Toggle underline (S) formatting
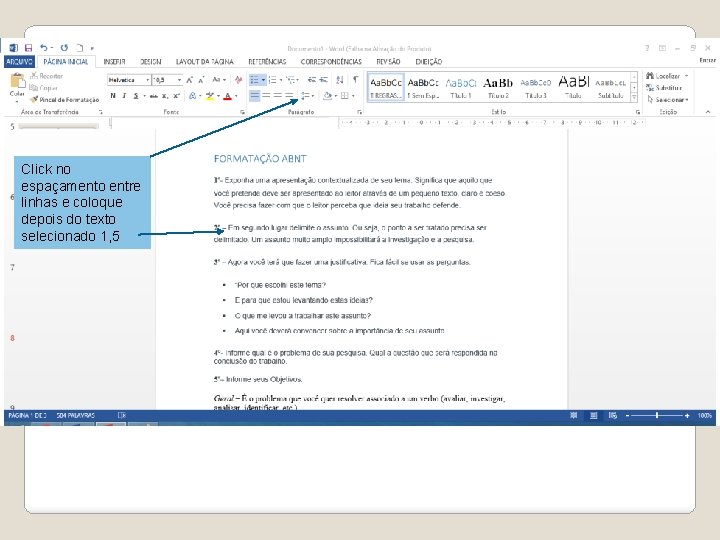The height and width of the screenshot is (540, 720). [x=136, y=96]
